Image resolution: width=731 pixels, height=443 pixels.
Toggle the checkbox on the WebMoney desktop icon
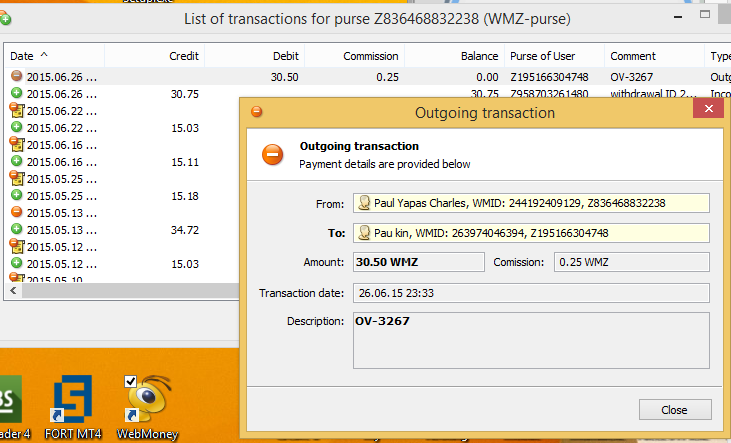click(x=131, y=381)
